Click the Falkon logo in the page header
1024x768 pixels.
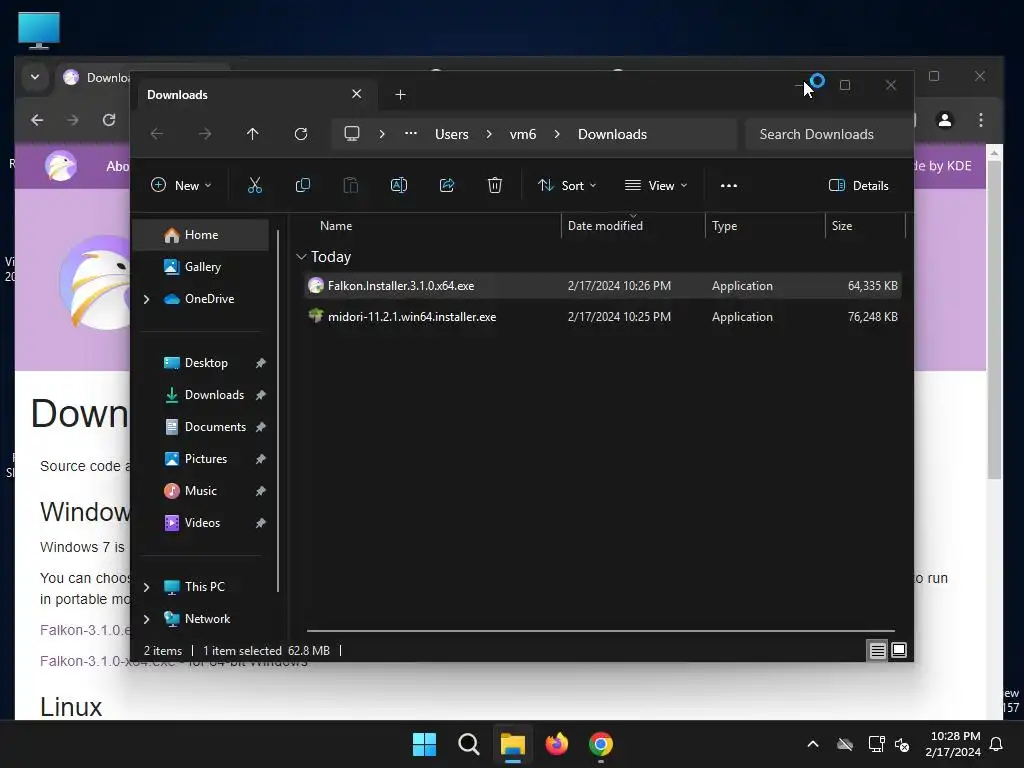[61, 166]
